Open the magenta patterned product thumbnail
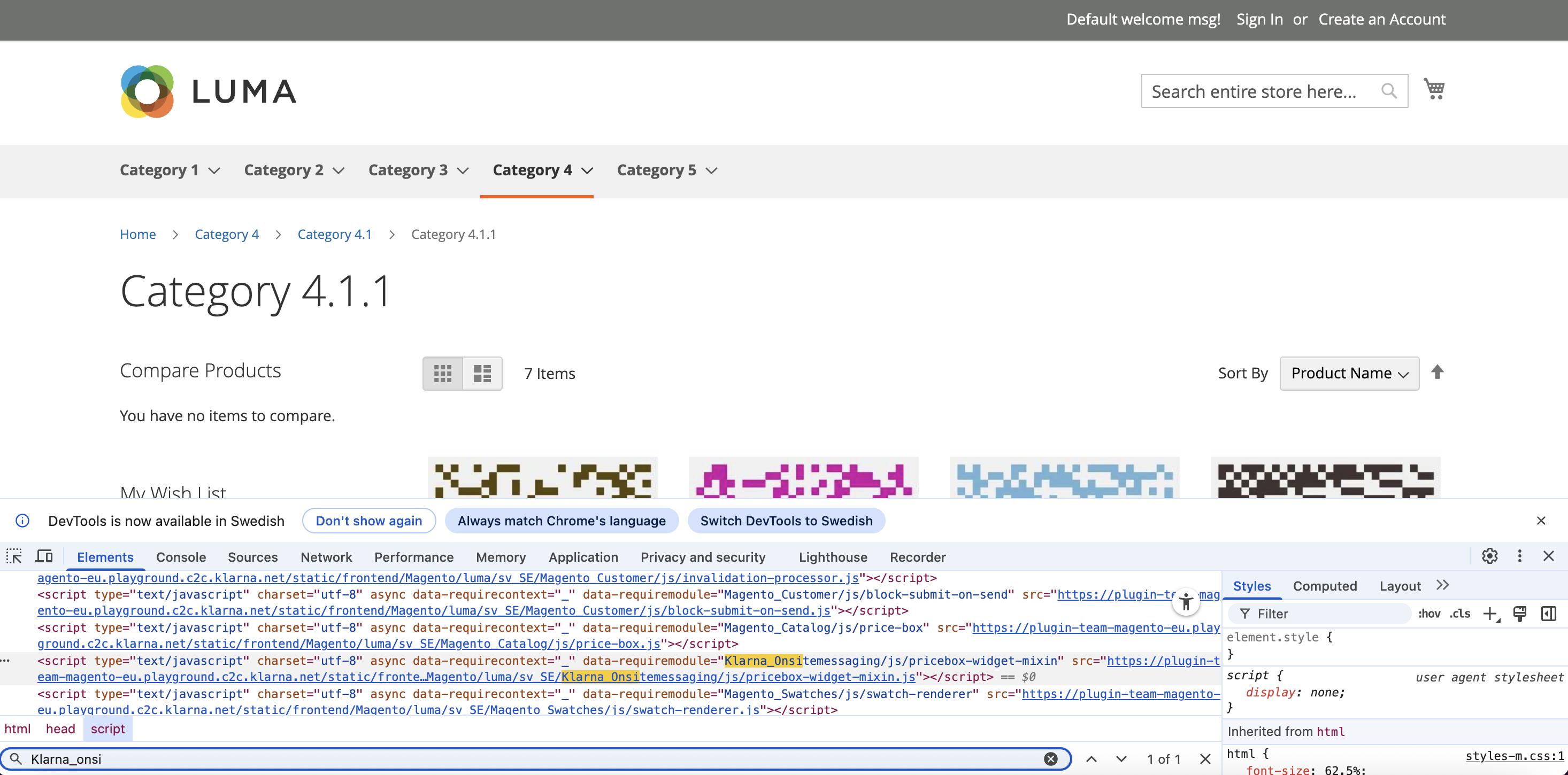This screenshot has height=775, width=1568. point(803,478)
